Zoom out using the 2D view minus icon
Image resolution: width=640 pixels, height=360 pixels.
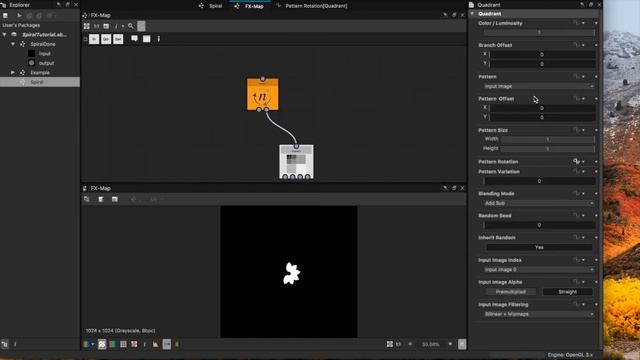pyautogui.click(x=410, y=344)
